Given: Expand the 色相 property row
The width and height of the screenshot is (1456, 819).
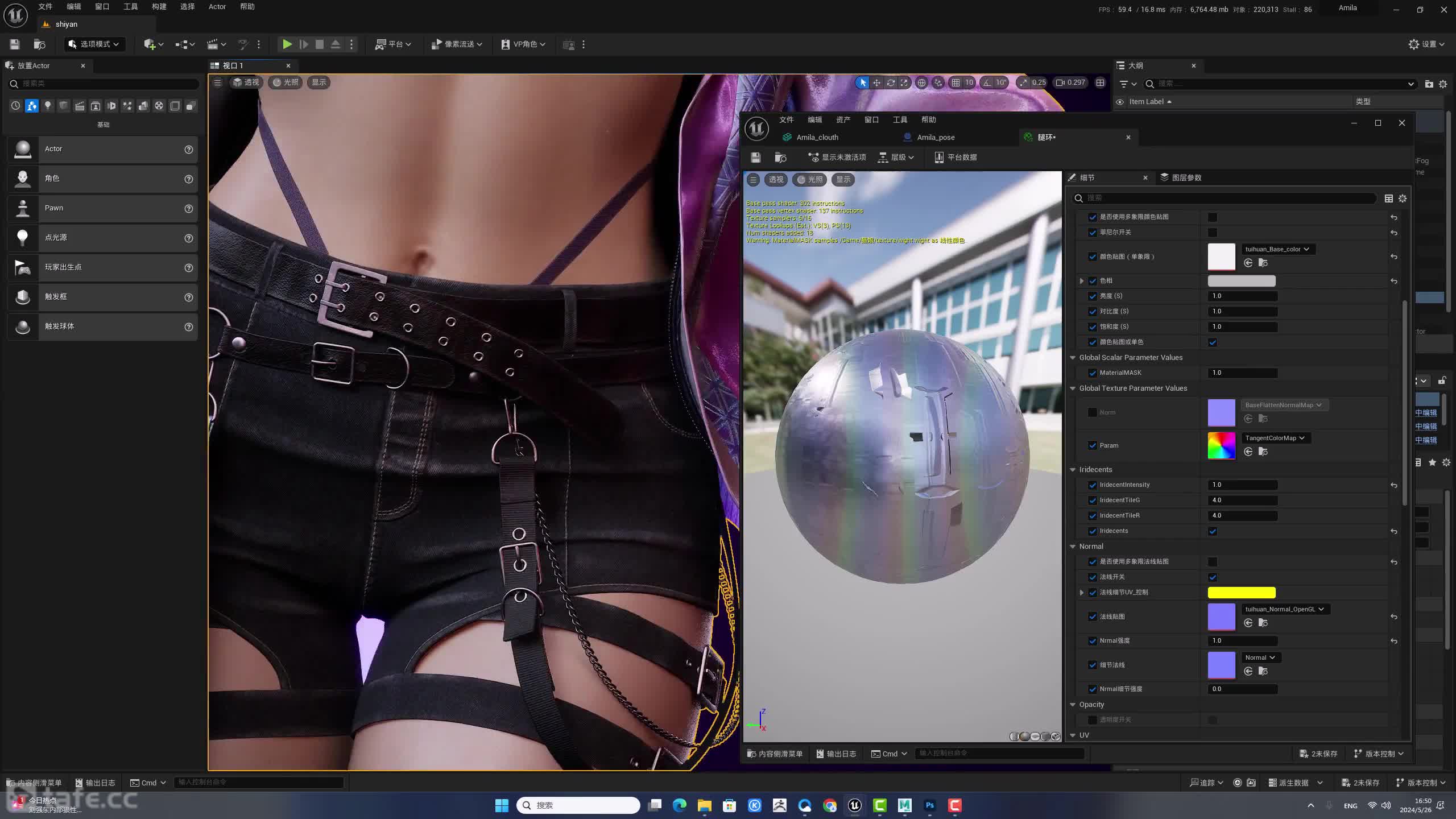Looking at the screenshot, I should [x=1082, y=281].
